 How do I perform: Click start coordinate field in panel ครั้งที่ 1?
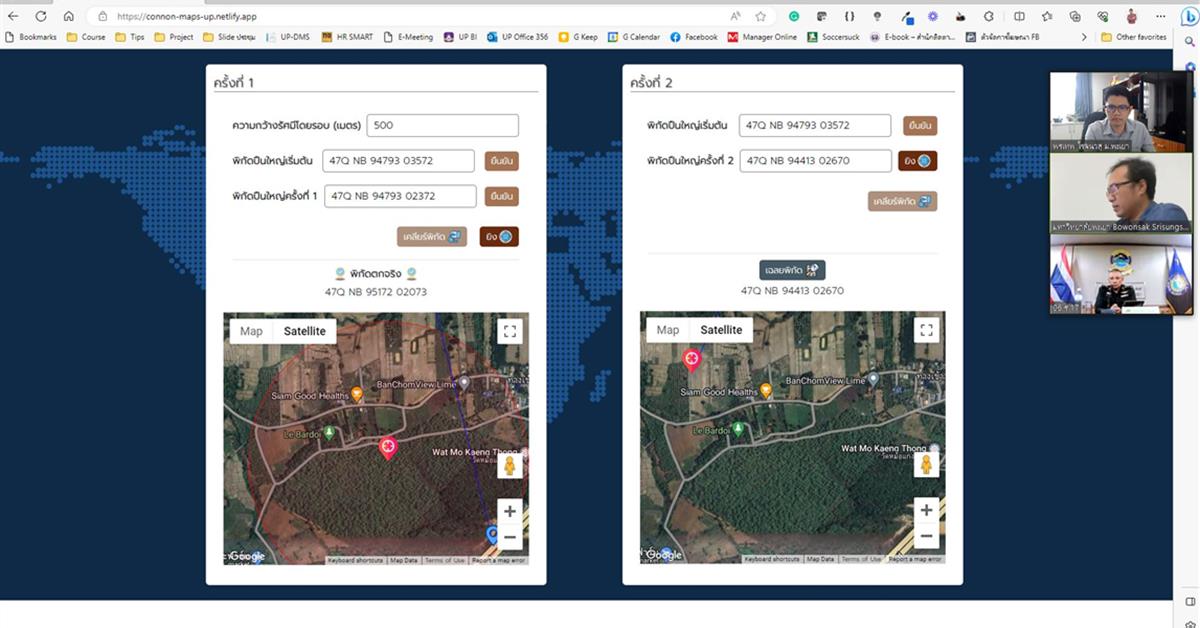pyautogui.click(x=398, y=161)
